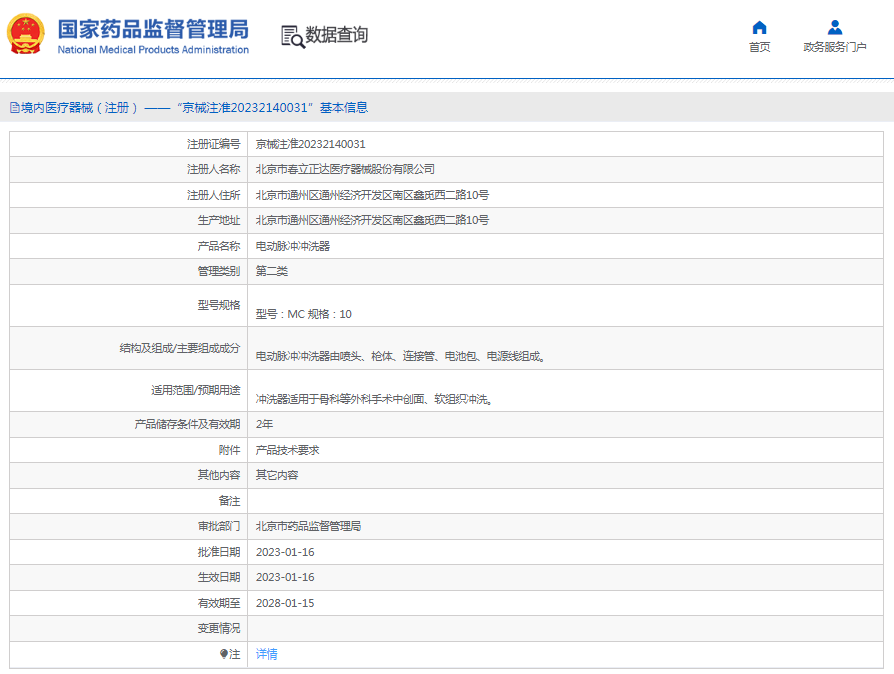This screenshot has width=894, height=674.
Task: Select 型号：MC 规格：10 value
Action: (303, 314)
